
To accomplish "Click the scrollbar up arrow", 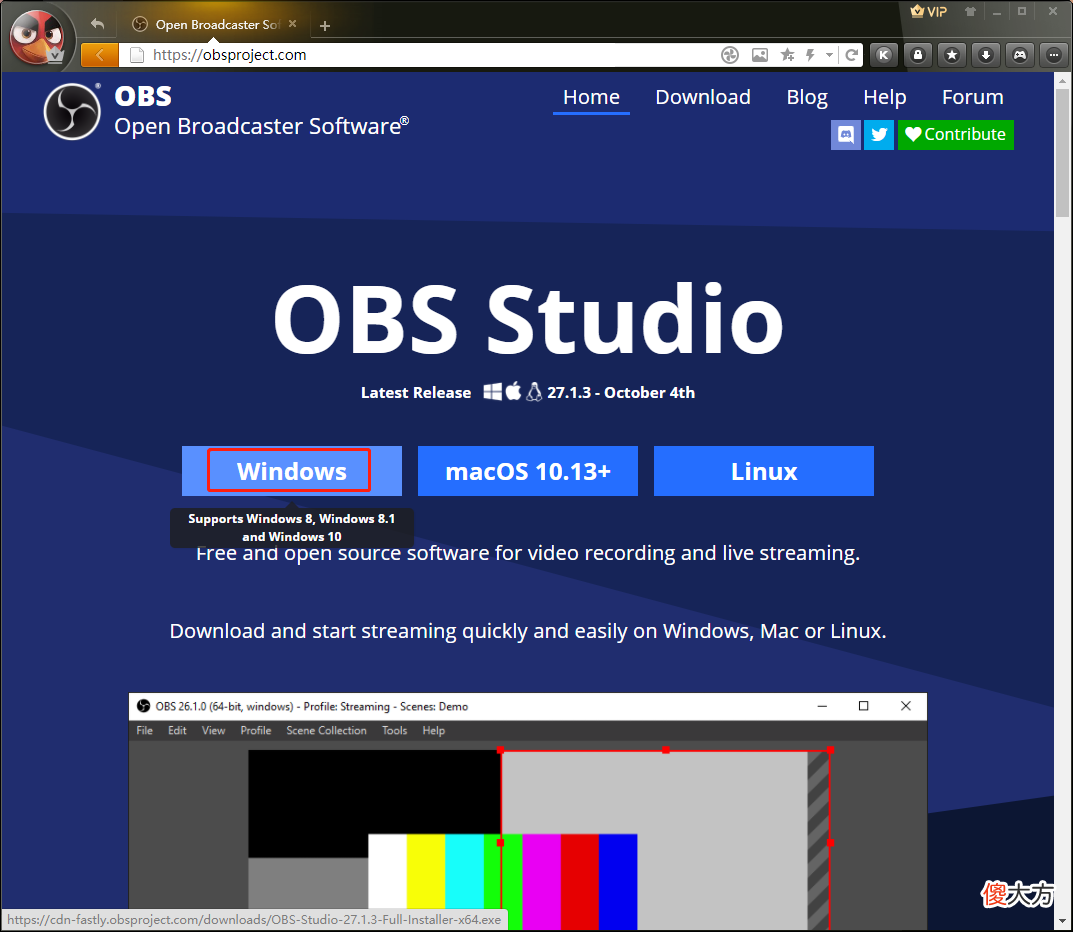I will click(x=1061, y=80).
